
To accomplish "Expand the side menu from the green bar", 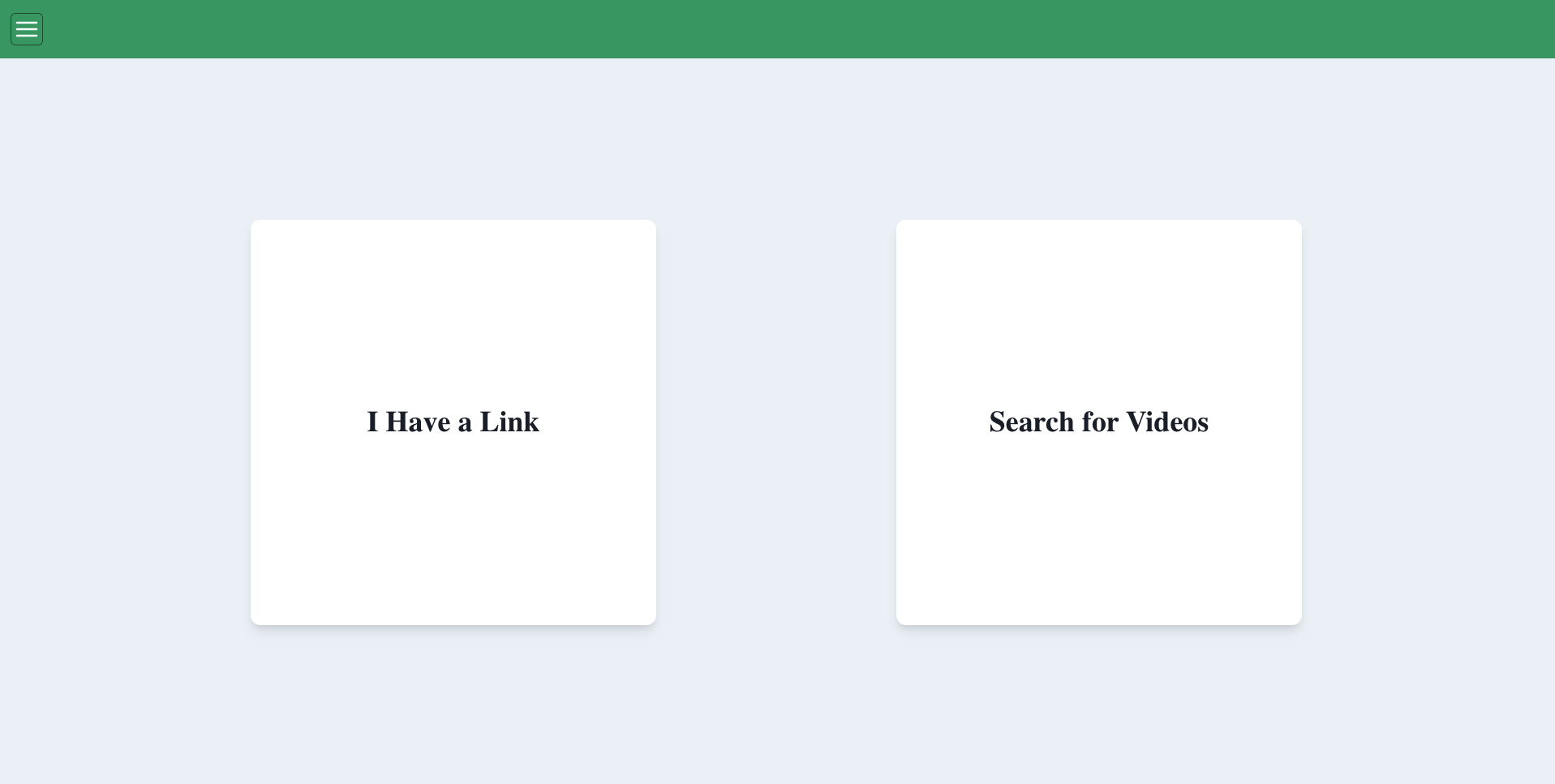I will (27, 29).
